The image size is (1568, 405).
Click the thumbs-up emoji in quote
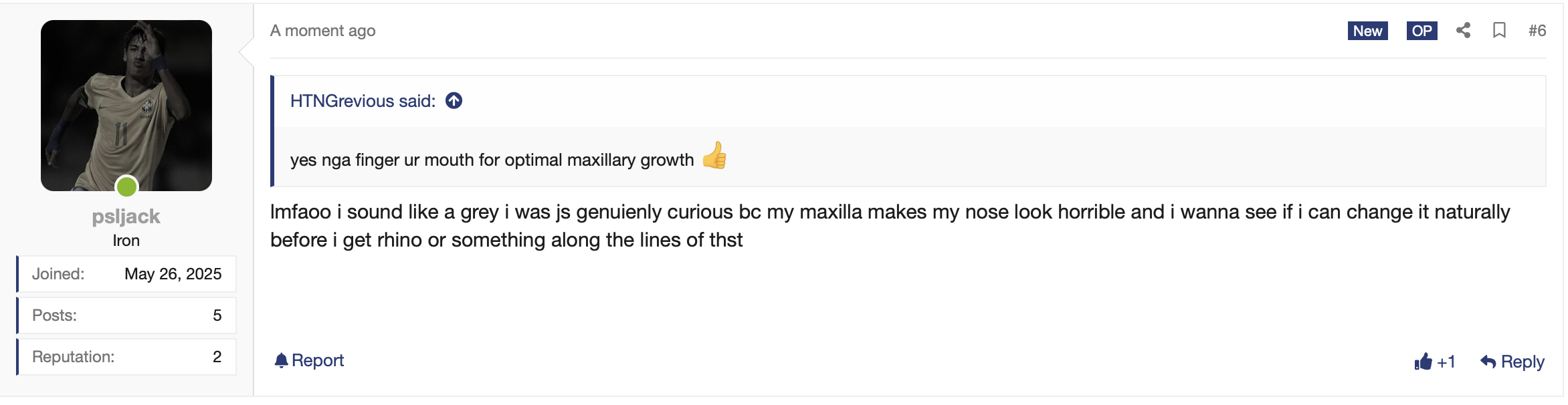coord(714,156)
